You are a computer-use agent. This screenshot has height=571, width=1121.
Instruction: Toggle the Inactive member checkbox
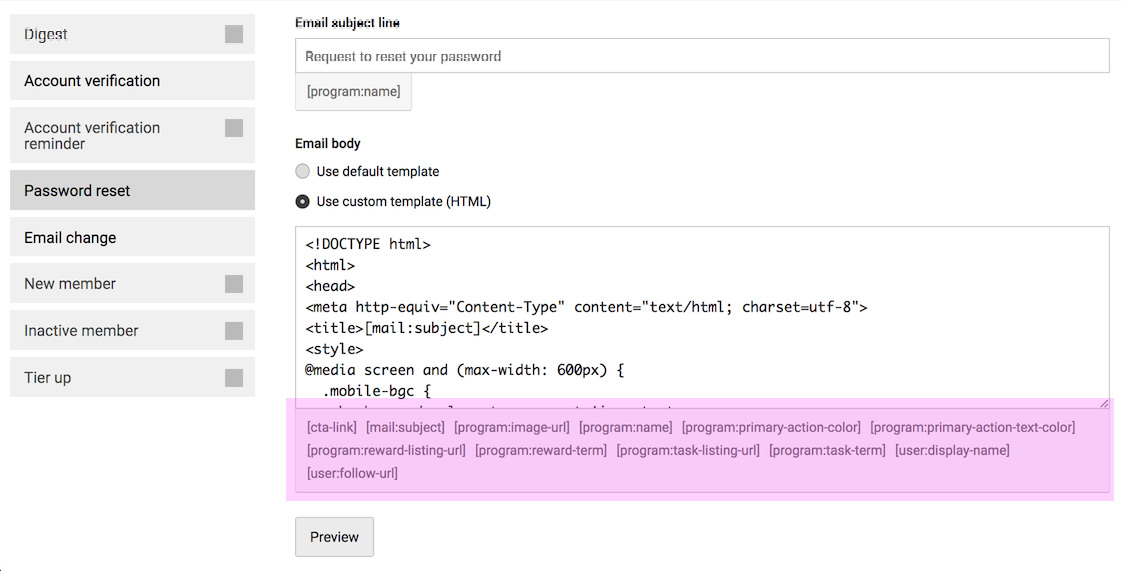pos(234,331)
